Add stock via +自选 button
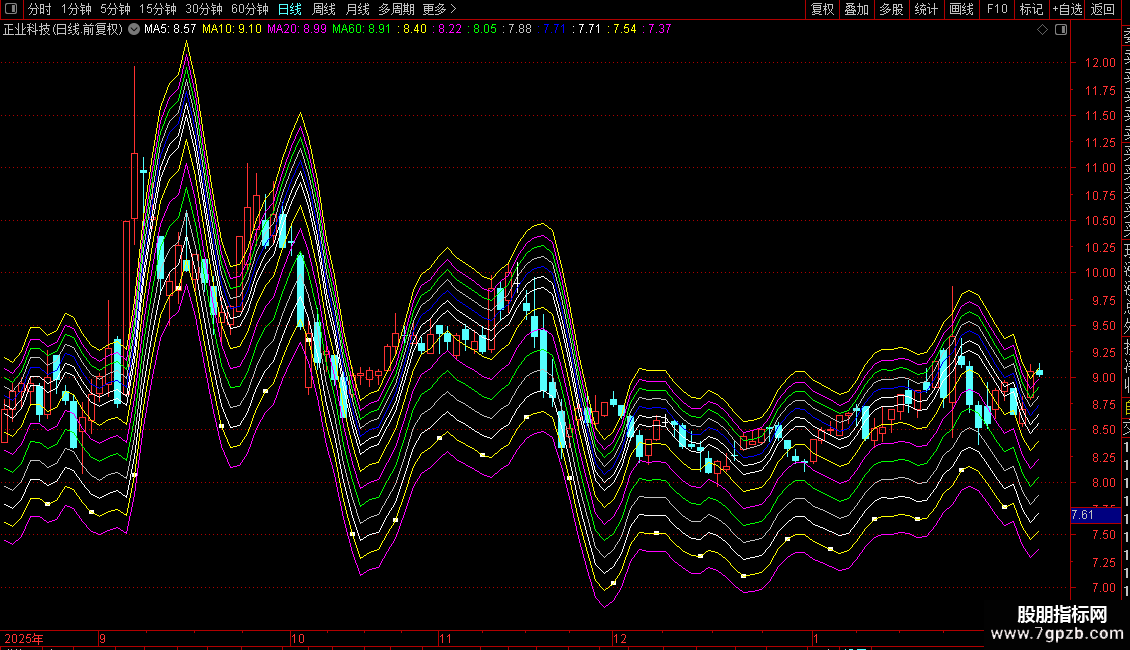This screenshot has height=650, width=1130. coord(1067,9)
